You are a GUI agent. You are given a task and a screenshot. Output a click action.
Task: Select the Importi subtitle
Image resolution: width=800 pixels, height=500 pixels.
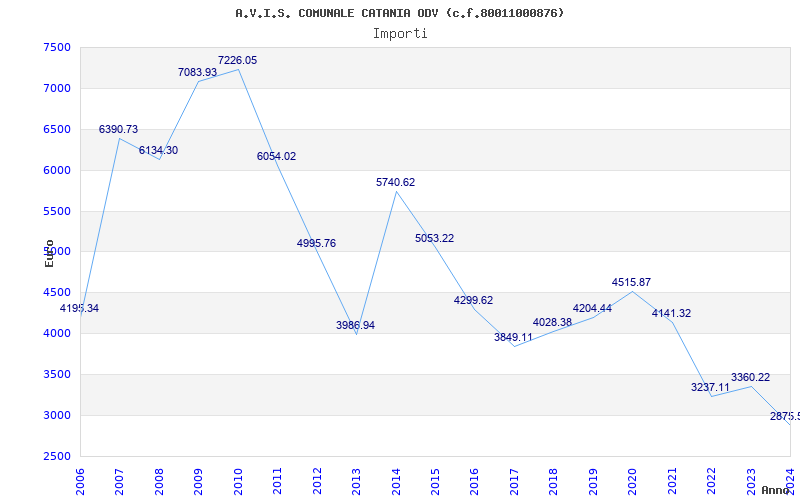tap(400, 34)
